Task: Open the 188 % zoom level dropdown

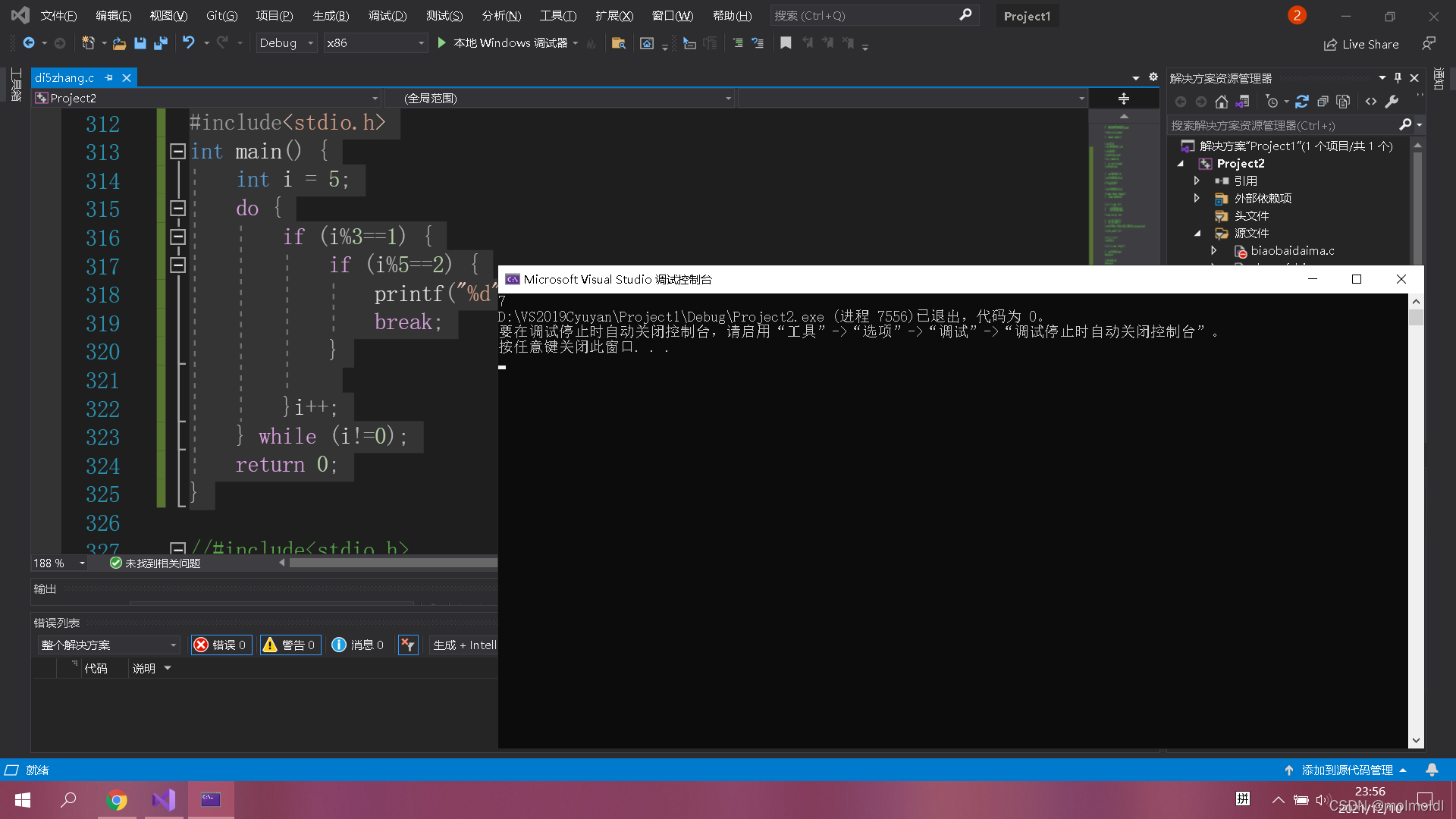Action: [59, 563]
